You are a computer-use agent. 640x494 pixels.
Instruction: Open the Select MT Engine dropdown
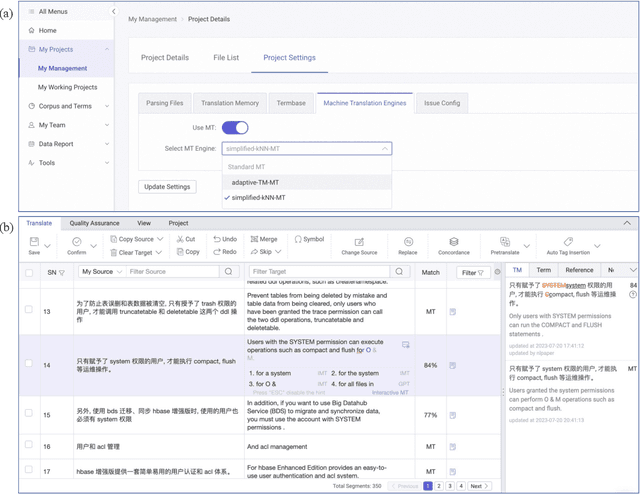pos(307,148)
